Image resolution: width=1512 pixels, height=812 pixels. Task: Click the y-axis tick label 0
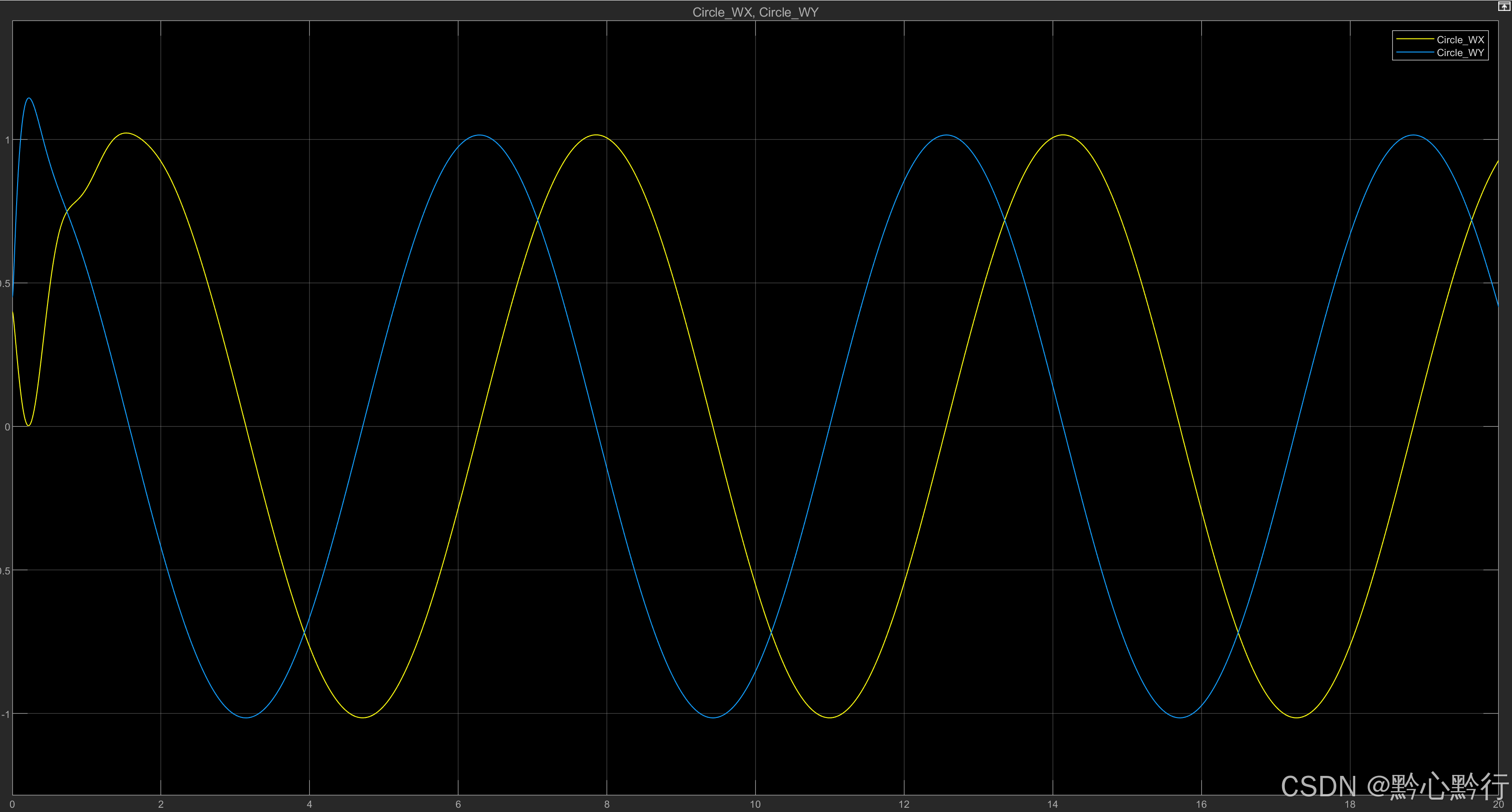[7, 427]
